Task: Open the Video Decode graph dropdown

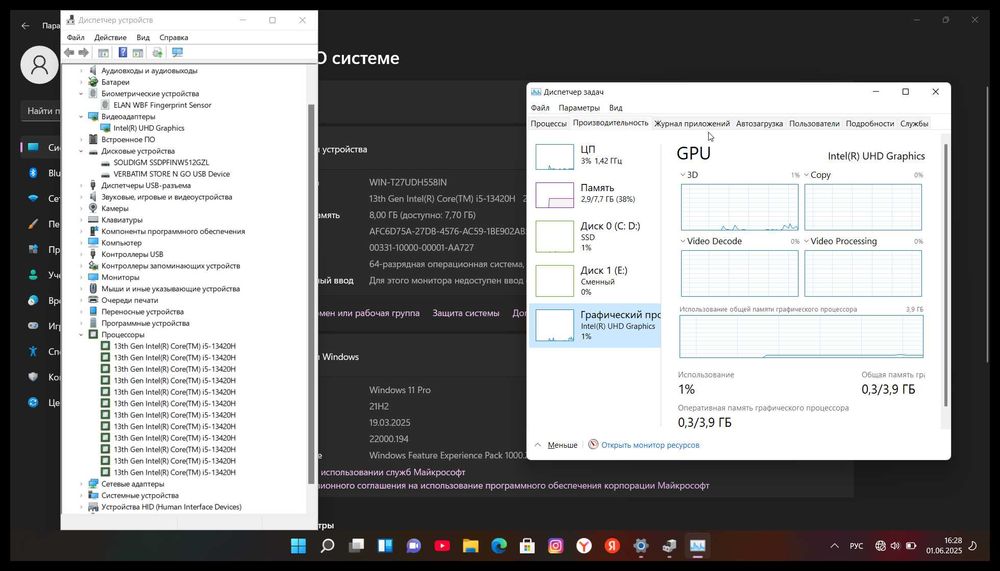Action: click(683, 241)
